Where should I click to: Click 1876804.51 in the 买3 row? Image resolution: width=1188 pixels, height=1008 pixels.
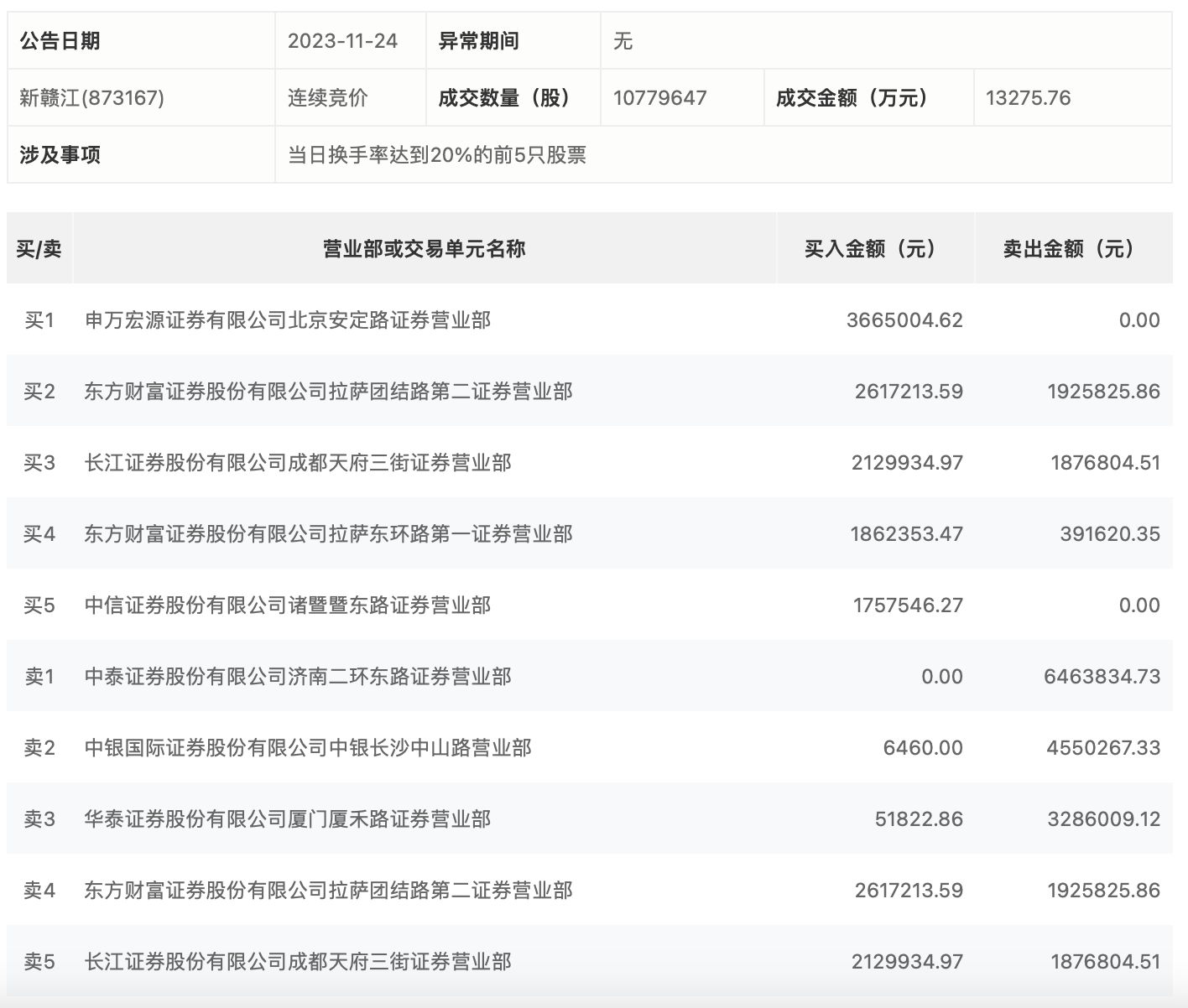coord(1105,462)
